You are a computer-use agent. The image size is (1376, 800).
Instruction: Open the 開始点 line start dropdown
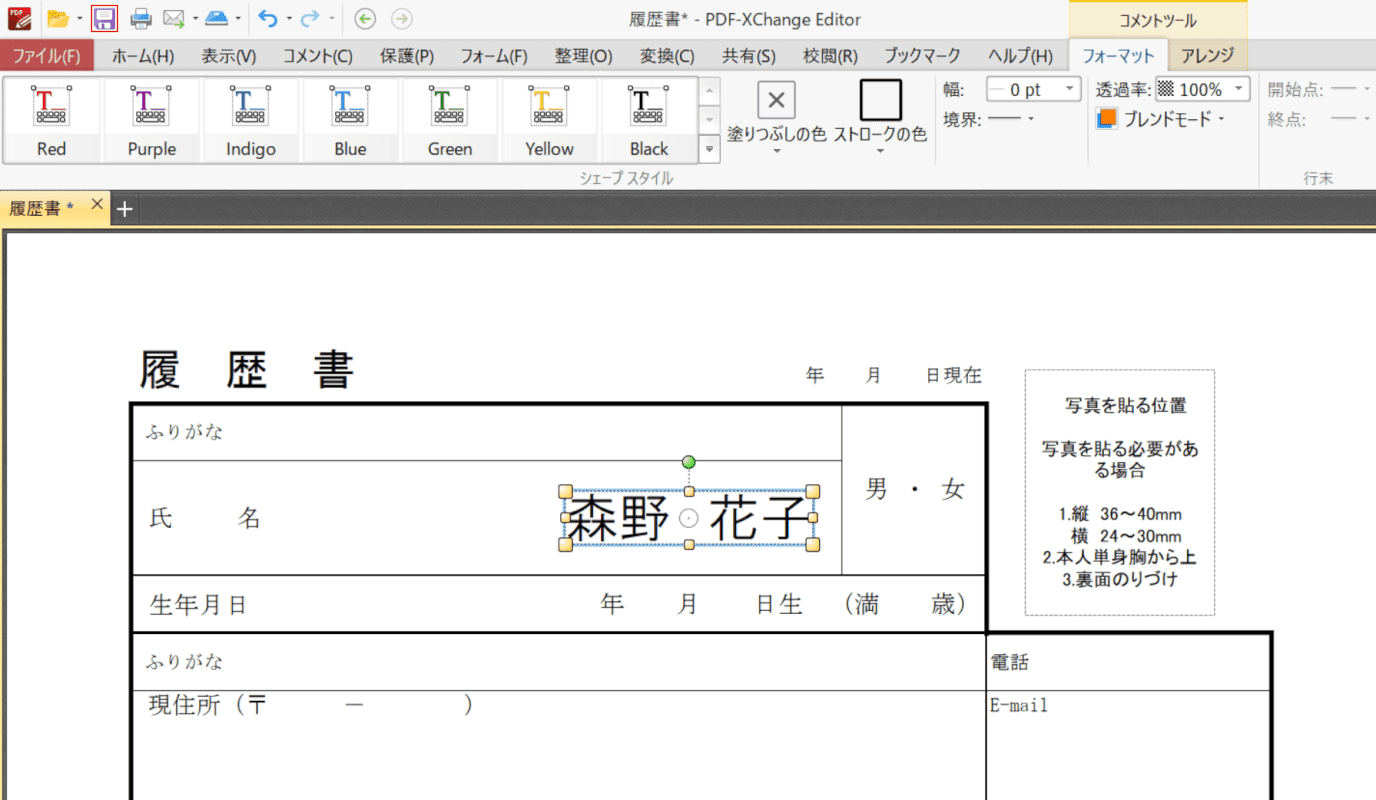point(1350,89)
